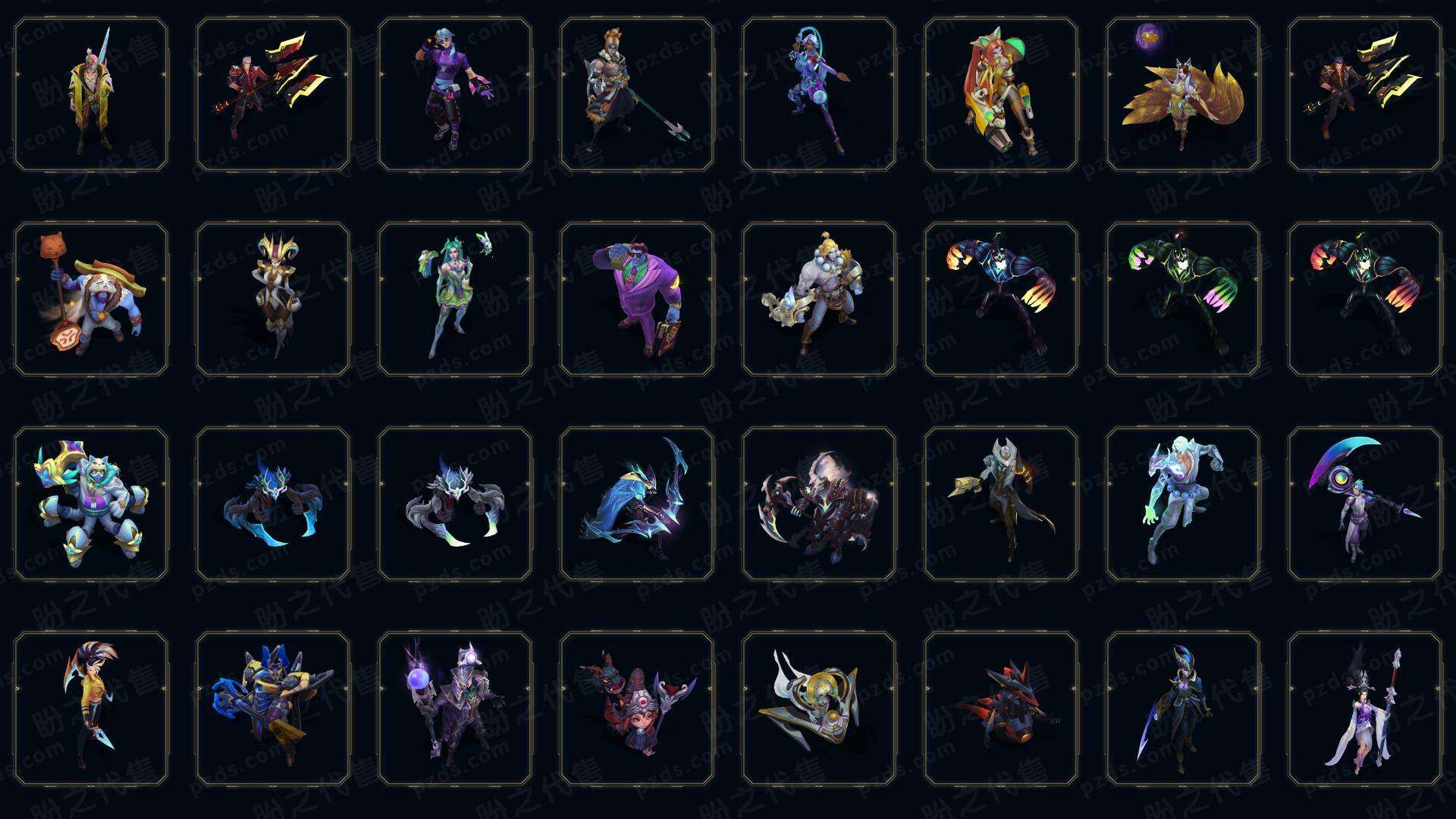Select the purple crescent scythe wielder skin

(1365, 504)
